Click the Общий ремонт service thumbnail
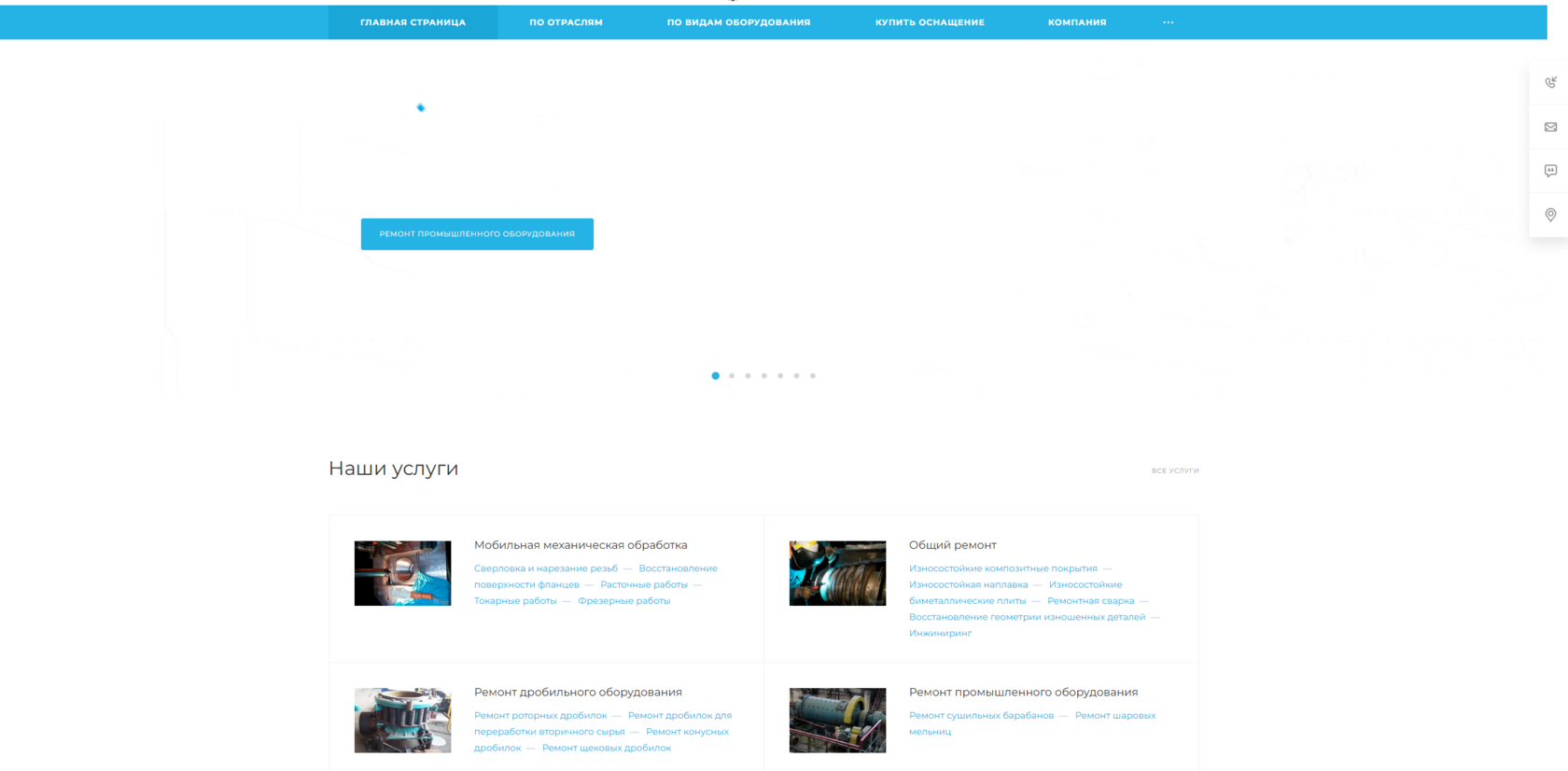The width and height of the screenshot is (1568, 771). 837,573
